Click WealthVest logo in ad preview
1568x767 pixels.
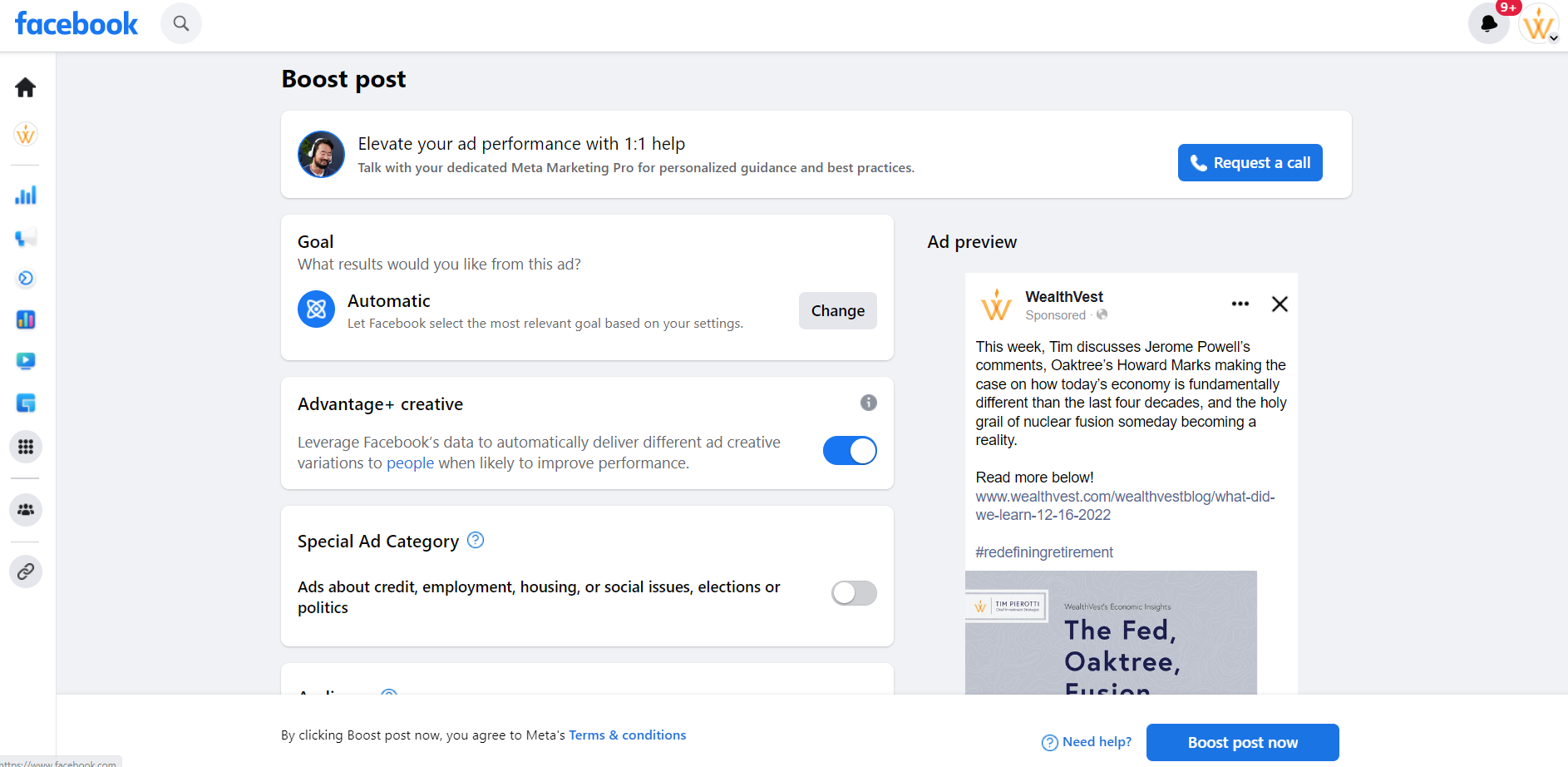(x=996, y=304)
